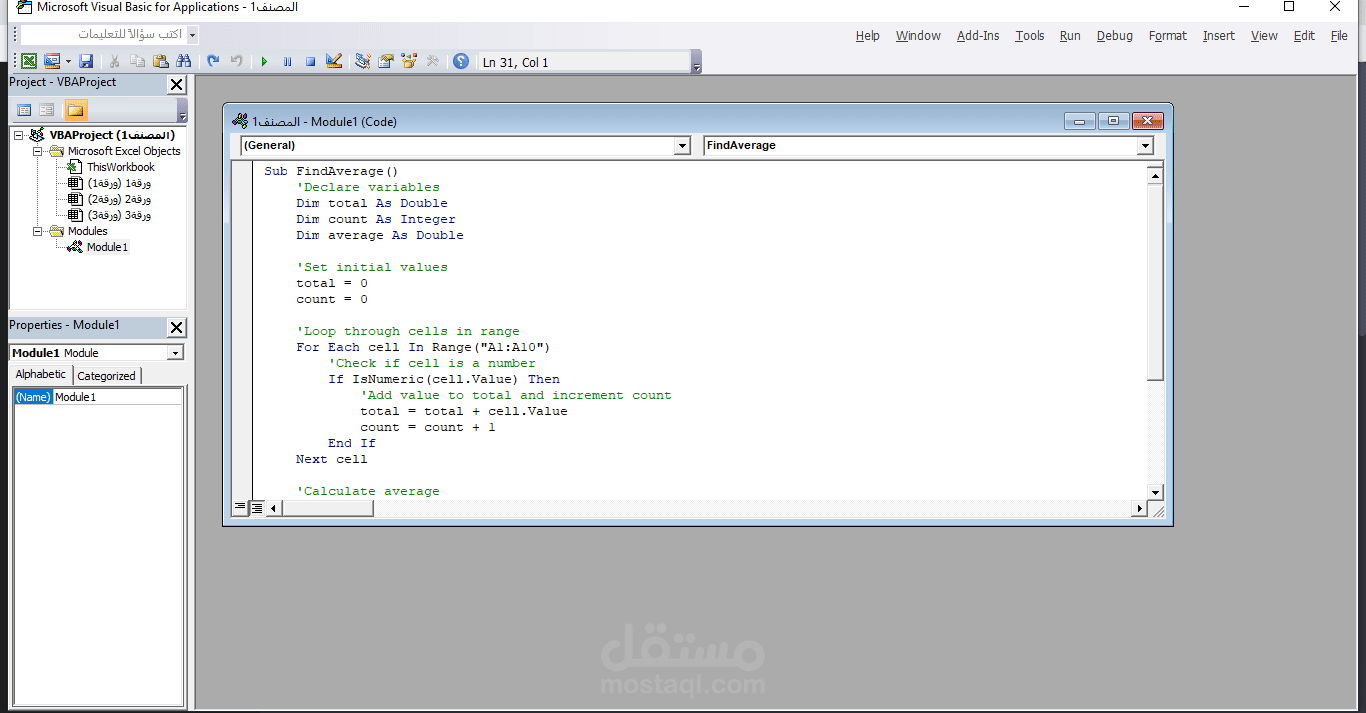The image size is (1366, 713).
Task: Open Object Browser toolbar icon
Action: click(409, 61)
